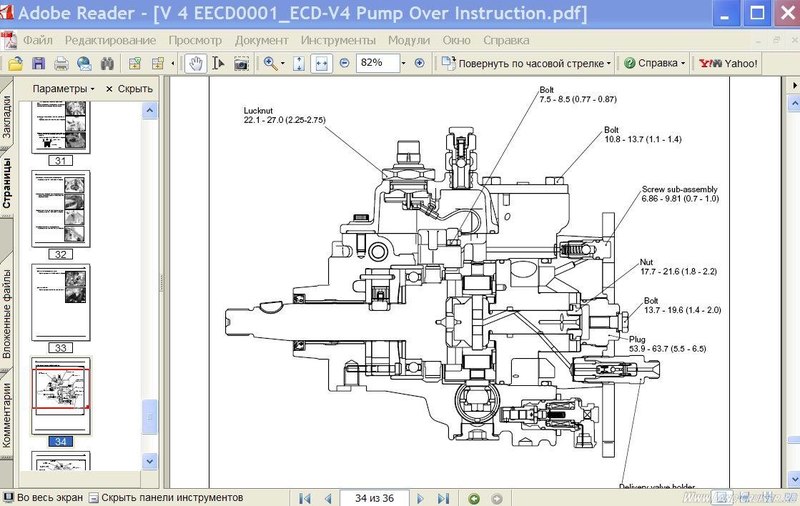
Task: Open the Редактирование menu
Action: (x=110, y=40)
